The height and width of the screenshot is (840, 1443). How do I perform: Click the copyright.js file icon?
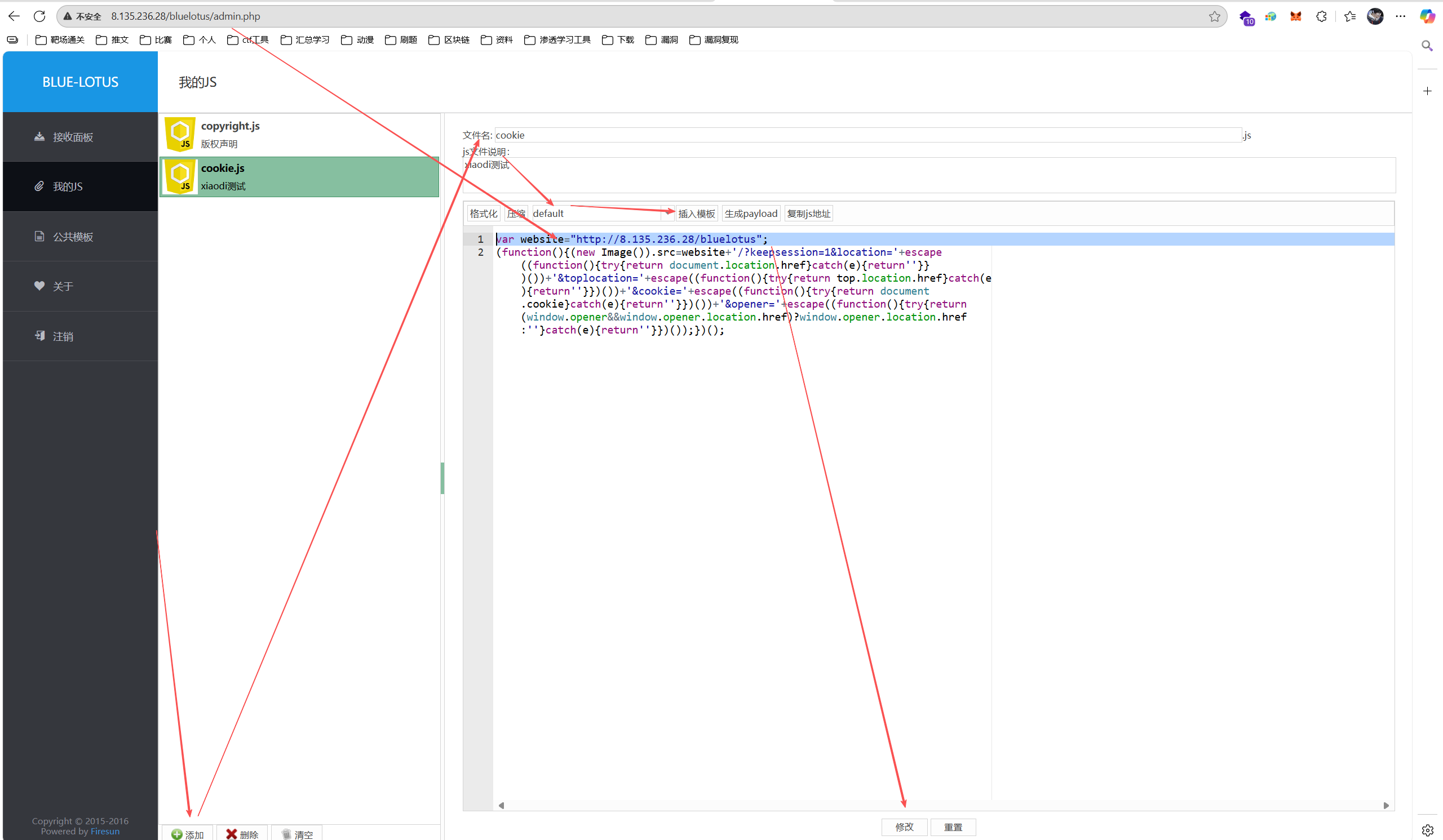pos(180,134)
